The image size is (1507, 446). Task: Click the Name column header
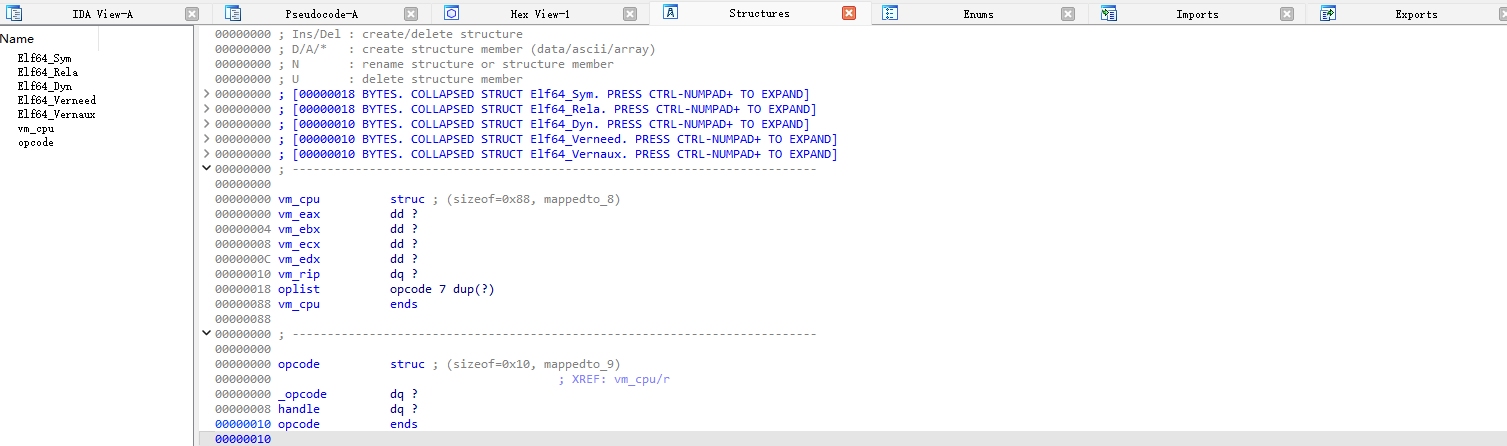[17, 38]
